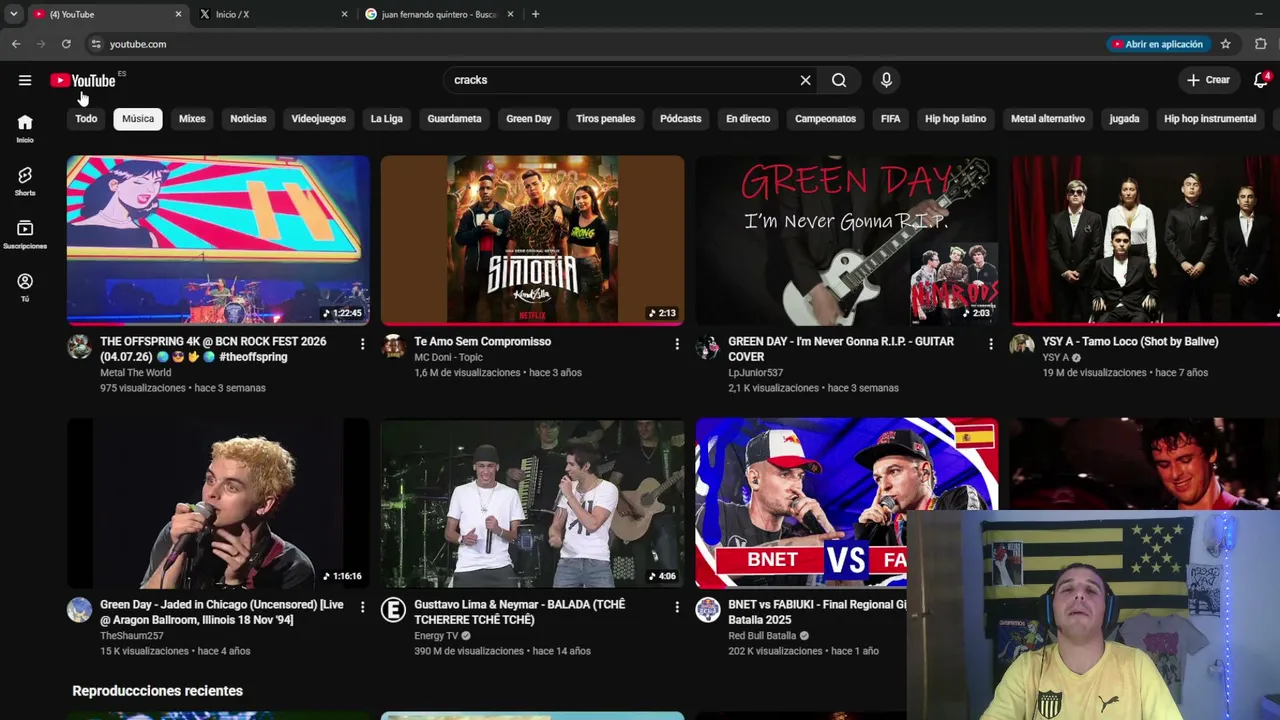
Task: Open options for The Offspring 4K video
Action: tap(362, 343)
